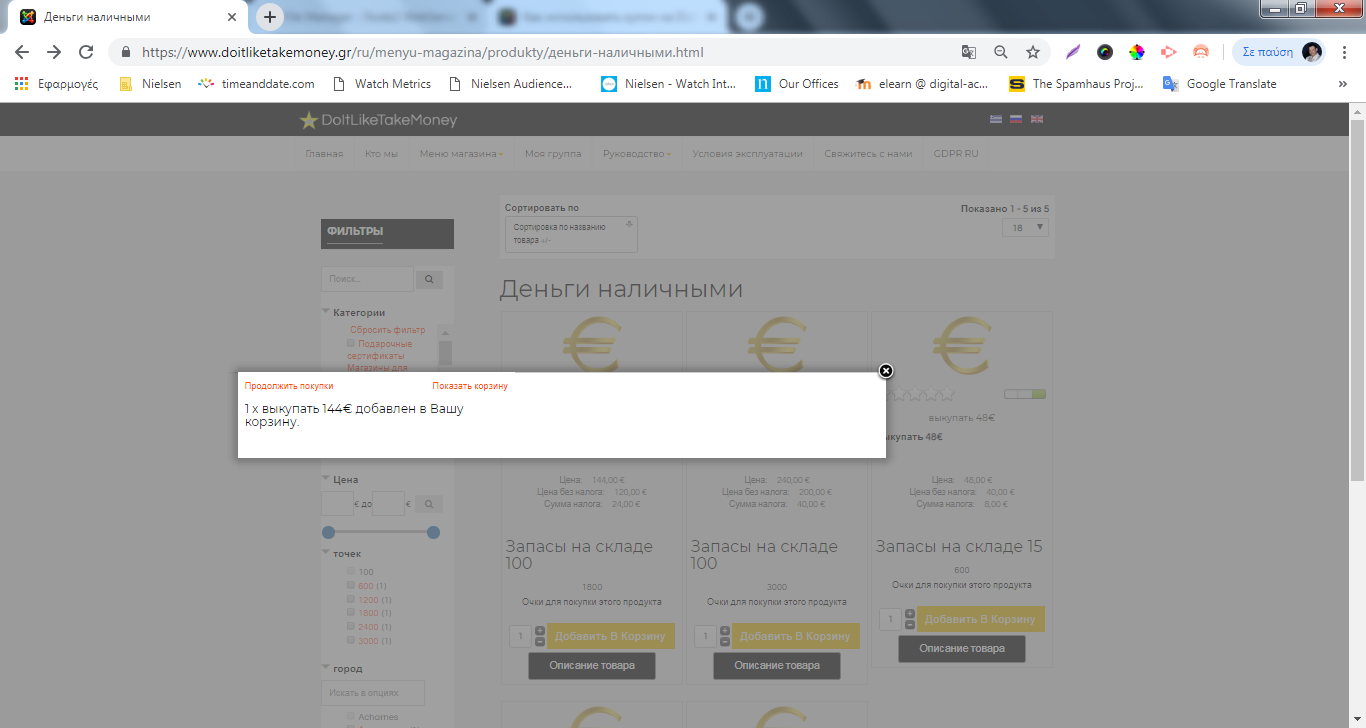Screen dimensions: 1366x728
Task: Switch language with British flag
Action: click(1037, 119)
